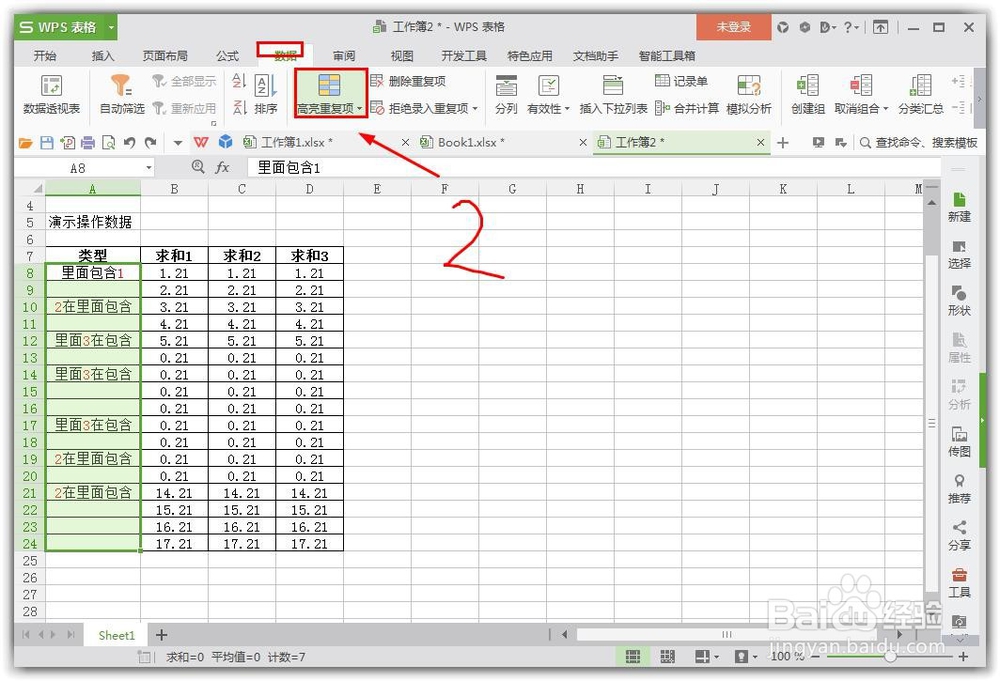1000x681 pixels.
Task: Click the Not Logged In (未登录) button
Action: (x=733, y=27)
